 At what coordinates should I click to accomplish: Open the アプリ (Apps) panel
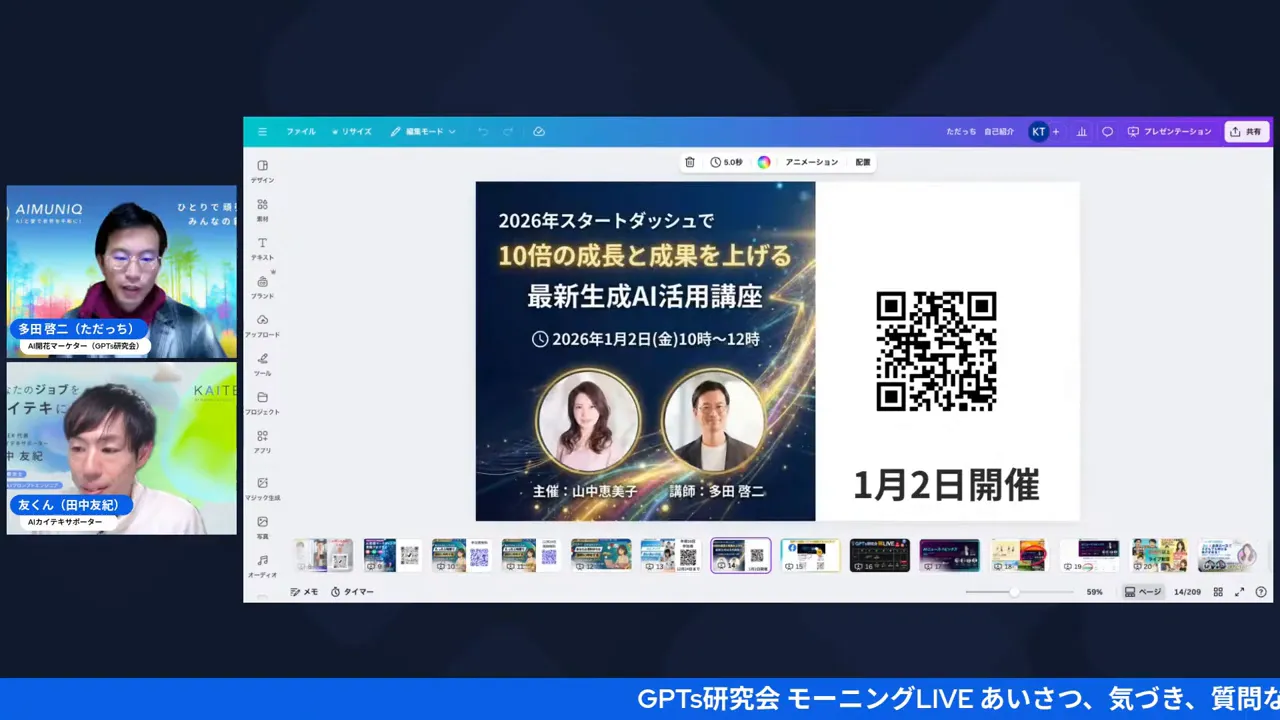pos(262,442)
